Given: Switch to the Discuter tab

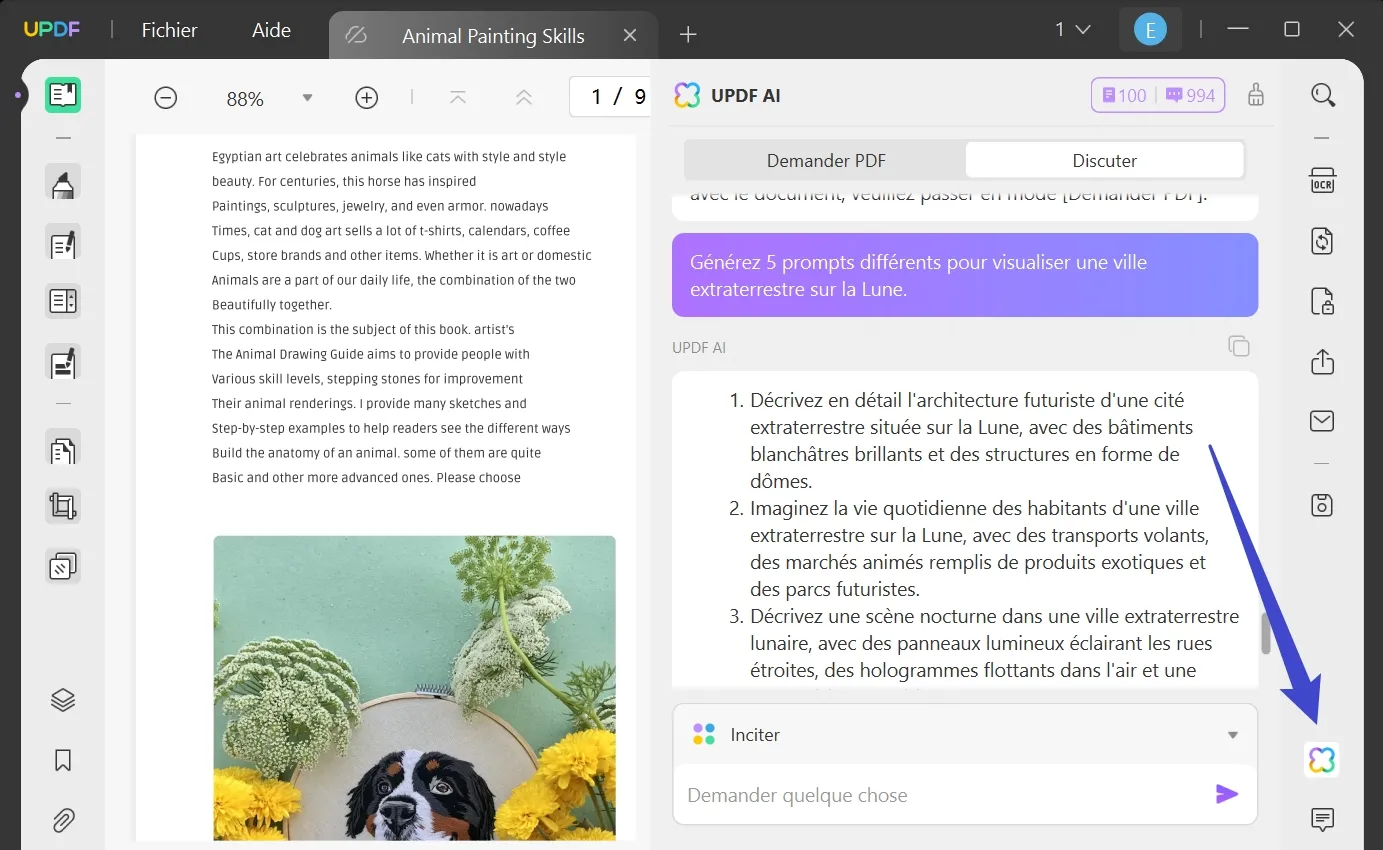Looking at the screenshot, I should [x=1105, y=160].
